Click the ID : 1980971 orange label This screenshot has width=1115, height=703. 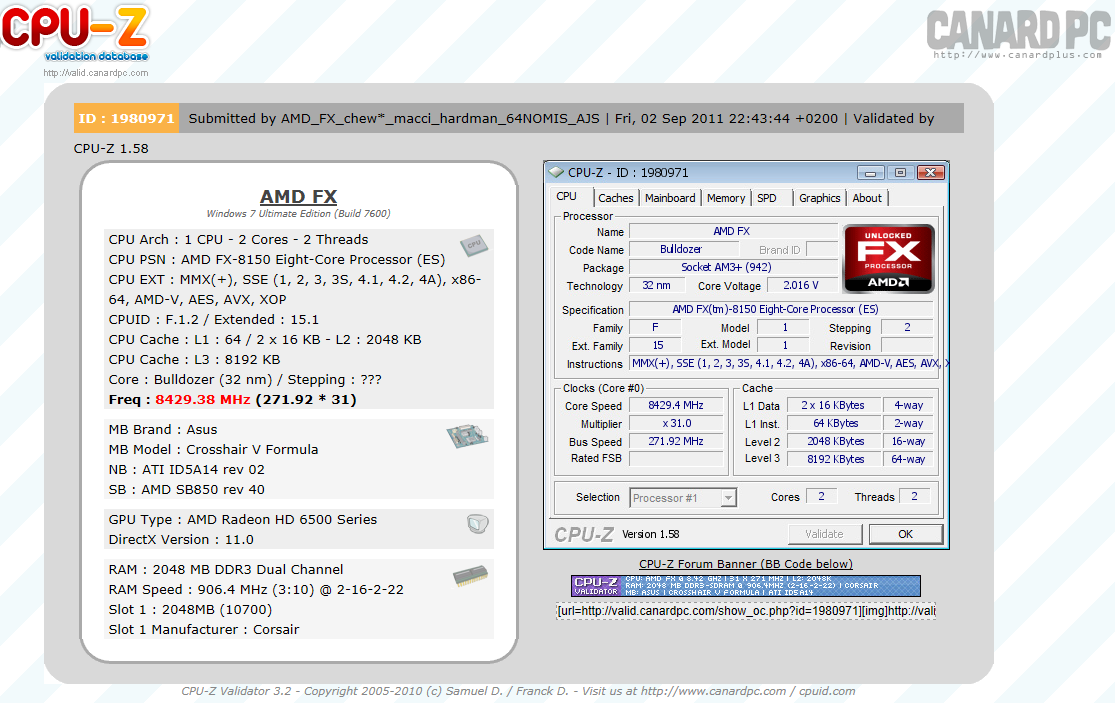tap(127, 119)
